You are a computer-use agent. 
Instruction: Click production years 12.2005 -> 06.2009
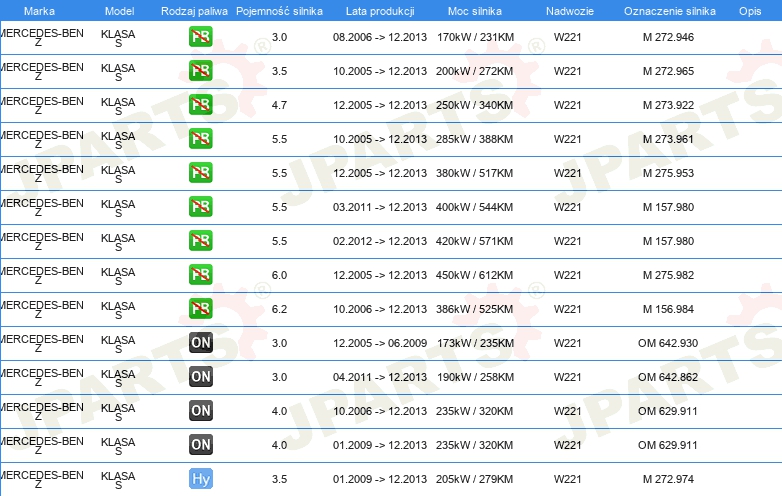[x=380, y=343]
